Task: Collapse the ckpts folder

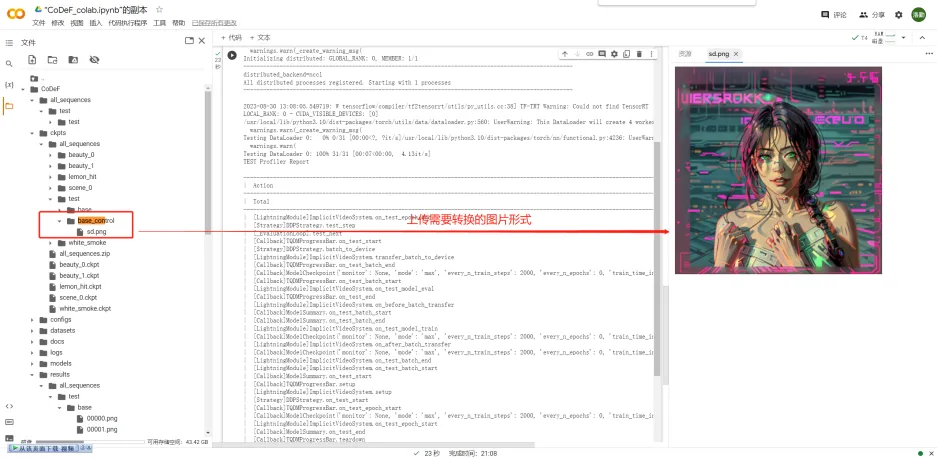Action: tap(33, 133)
